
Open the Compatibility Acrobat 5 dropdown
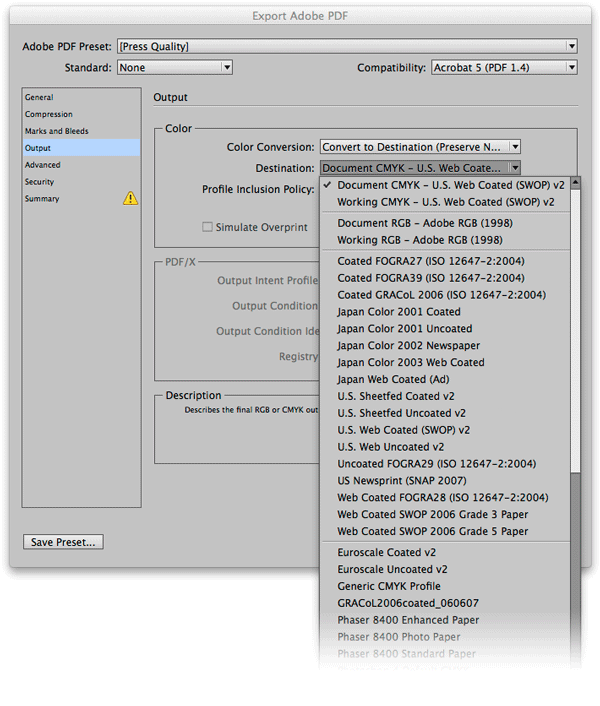(x=504, y=68)
